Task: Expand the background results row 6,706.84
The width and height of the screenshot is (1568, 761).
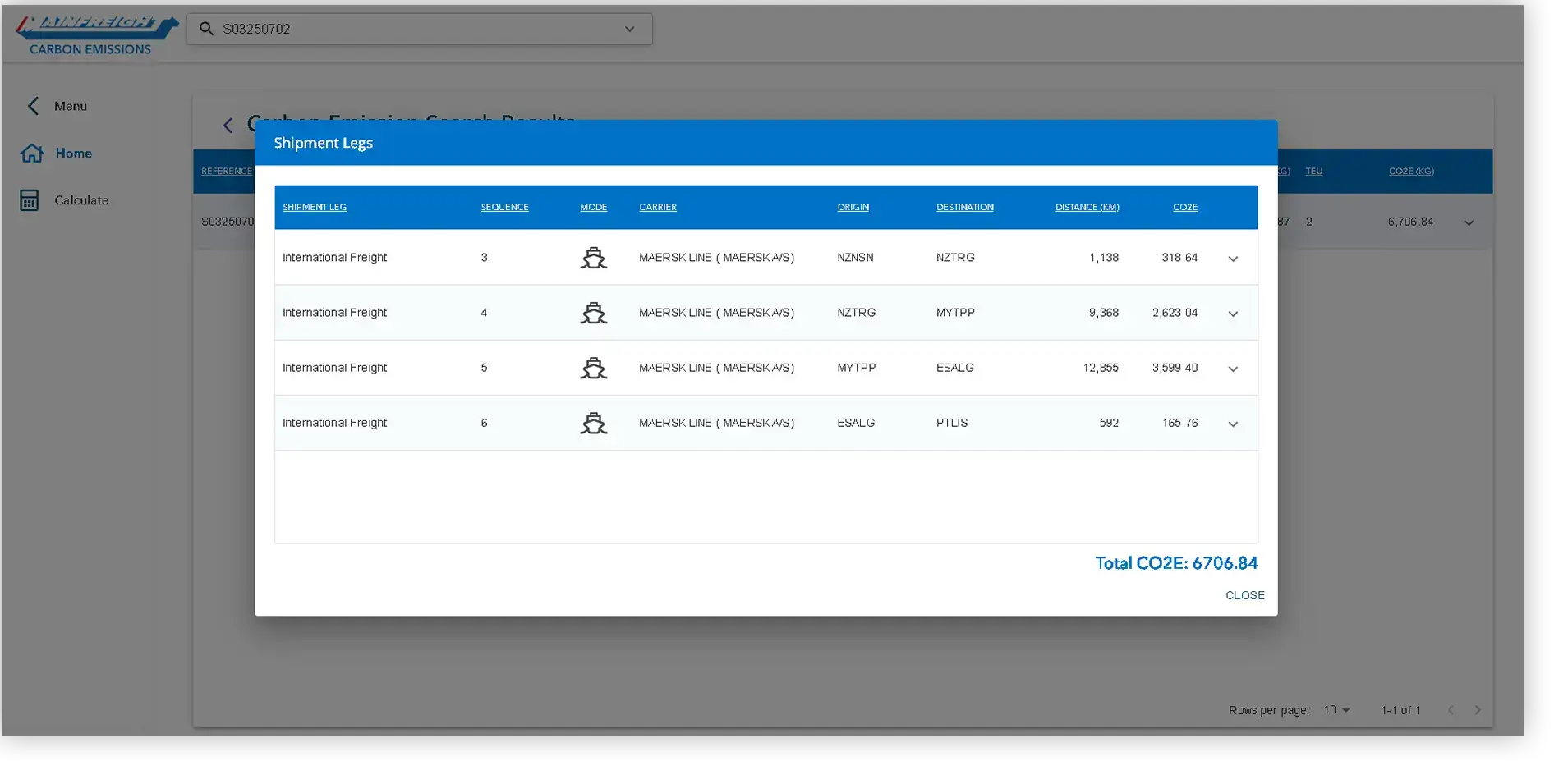Action: click(1469, 222)
